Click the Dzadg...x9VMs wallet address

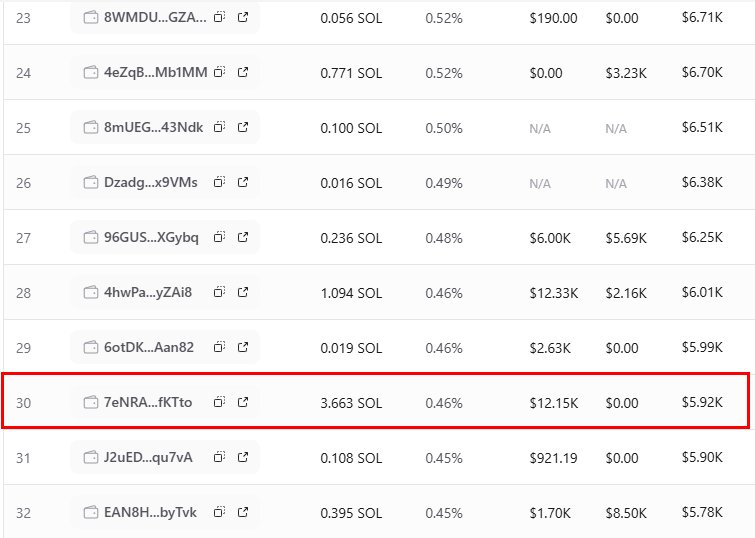point(151,183)
